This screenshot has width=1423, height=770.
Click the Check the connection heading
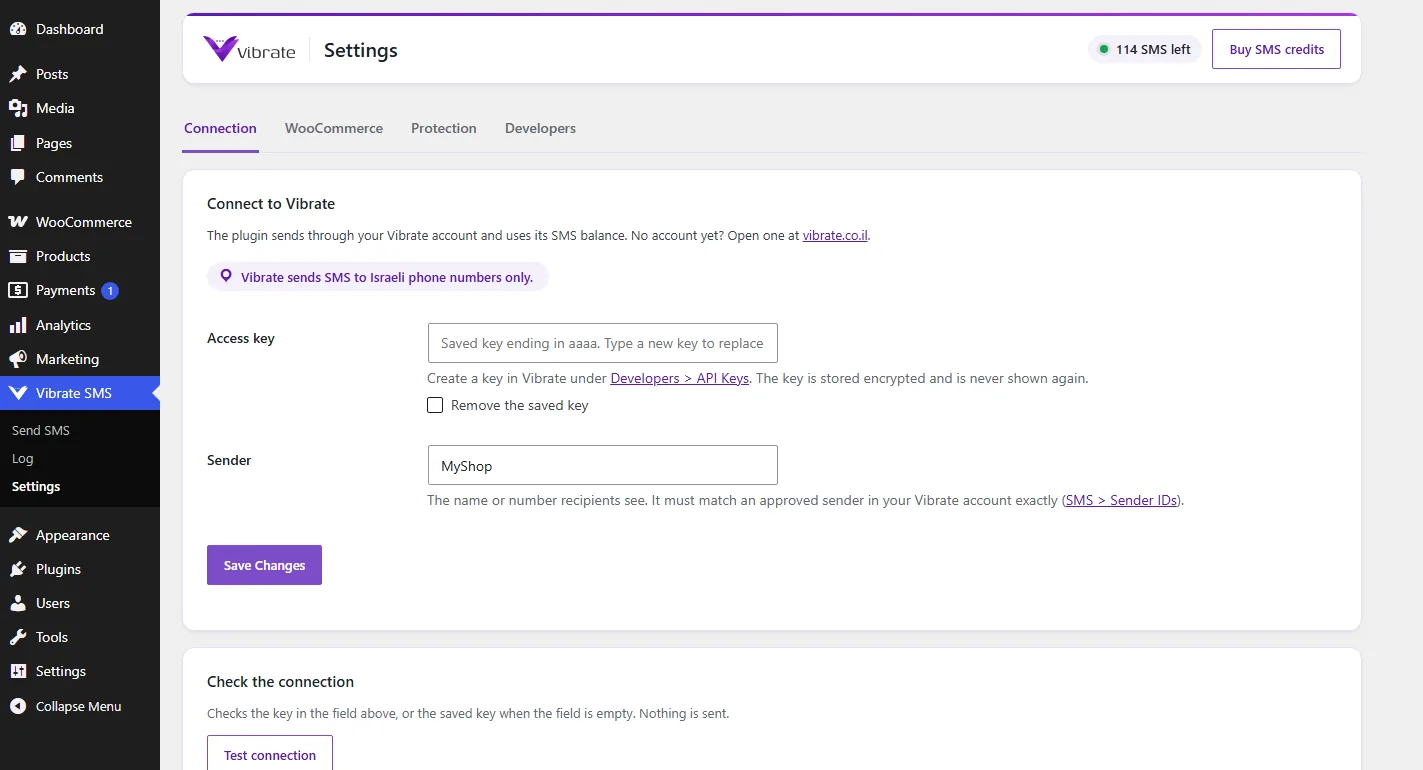[x=280, y=681]
